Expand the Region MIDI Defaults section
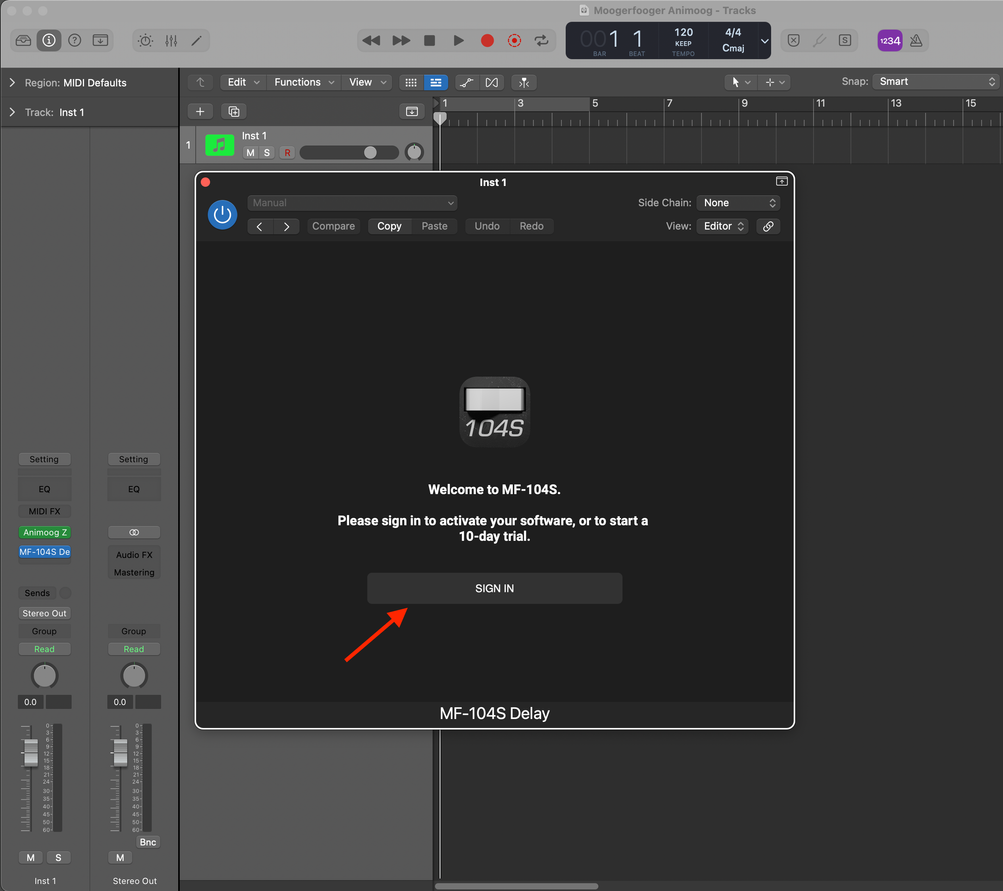This screenshot has width=1003, height=891. pos(12,83)
